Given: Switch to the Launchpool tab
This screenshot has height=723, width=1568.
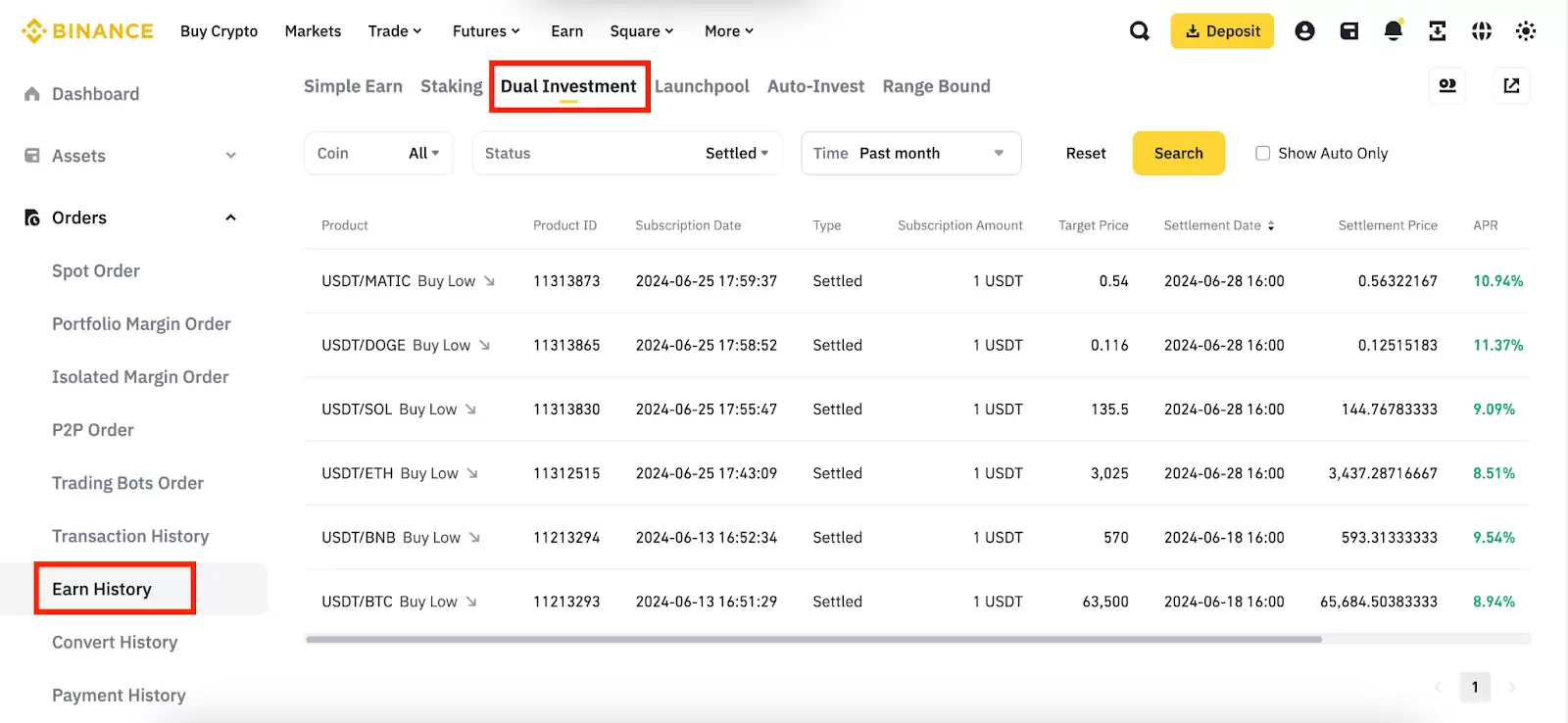Looking at the screenshot, I should pyautogui.click(x=702, y=86).
